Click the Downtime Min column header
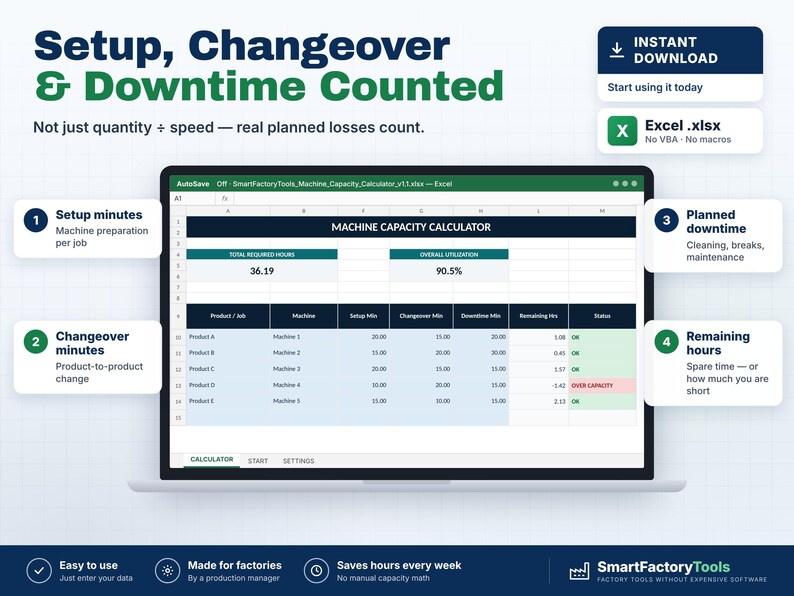 tap(481, 316)
